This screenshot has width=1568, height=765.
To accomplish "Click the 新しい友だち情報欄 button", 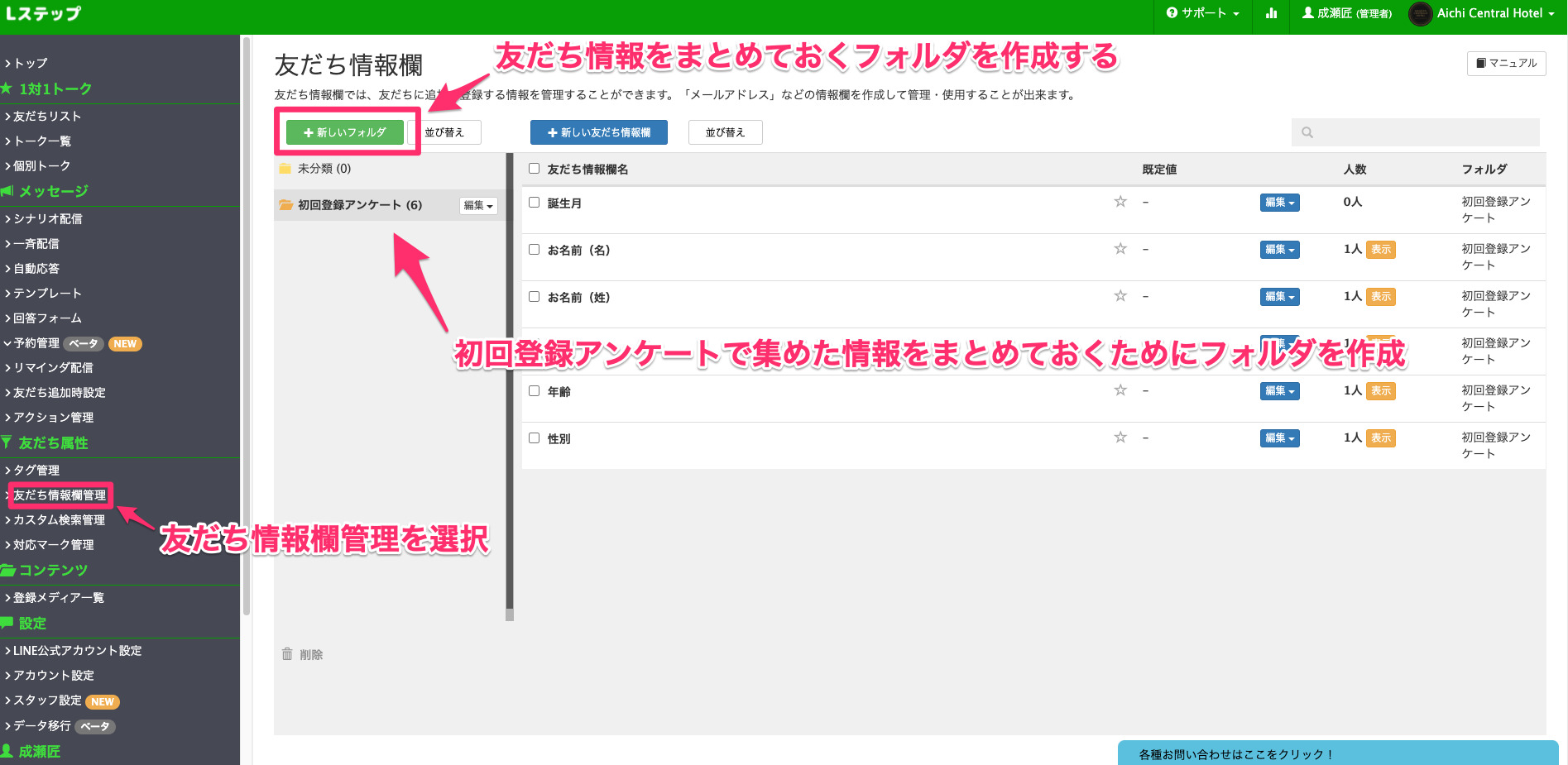I will pos(598,132).
